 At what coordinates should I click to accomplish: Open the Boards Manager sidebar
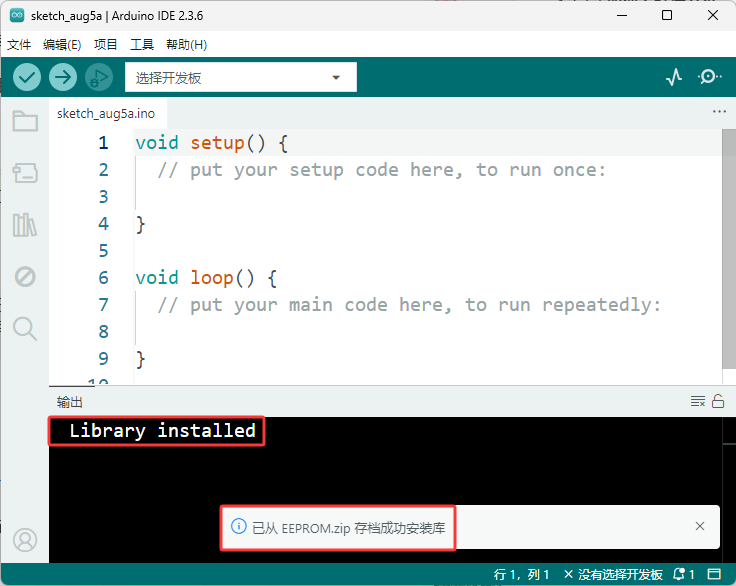[x=25, y=173]
